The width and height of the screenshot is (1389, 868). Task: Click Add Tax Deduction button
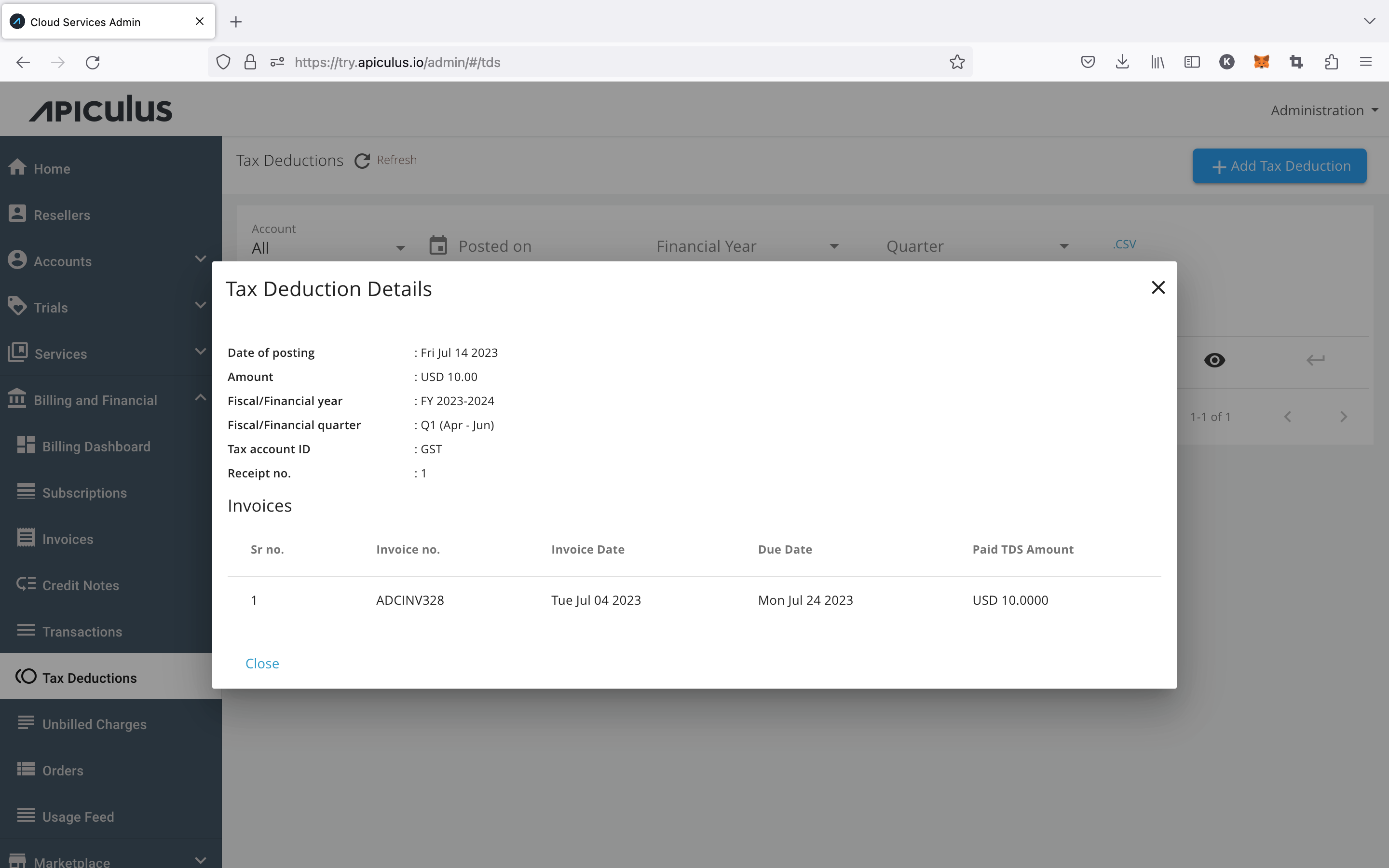click(1281, 165)
